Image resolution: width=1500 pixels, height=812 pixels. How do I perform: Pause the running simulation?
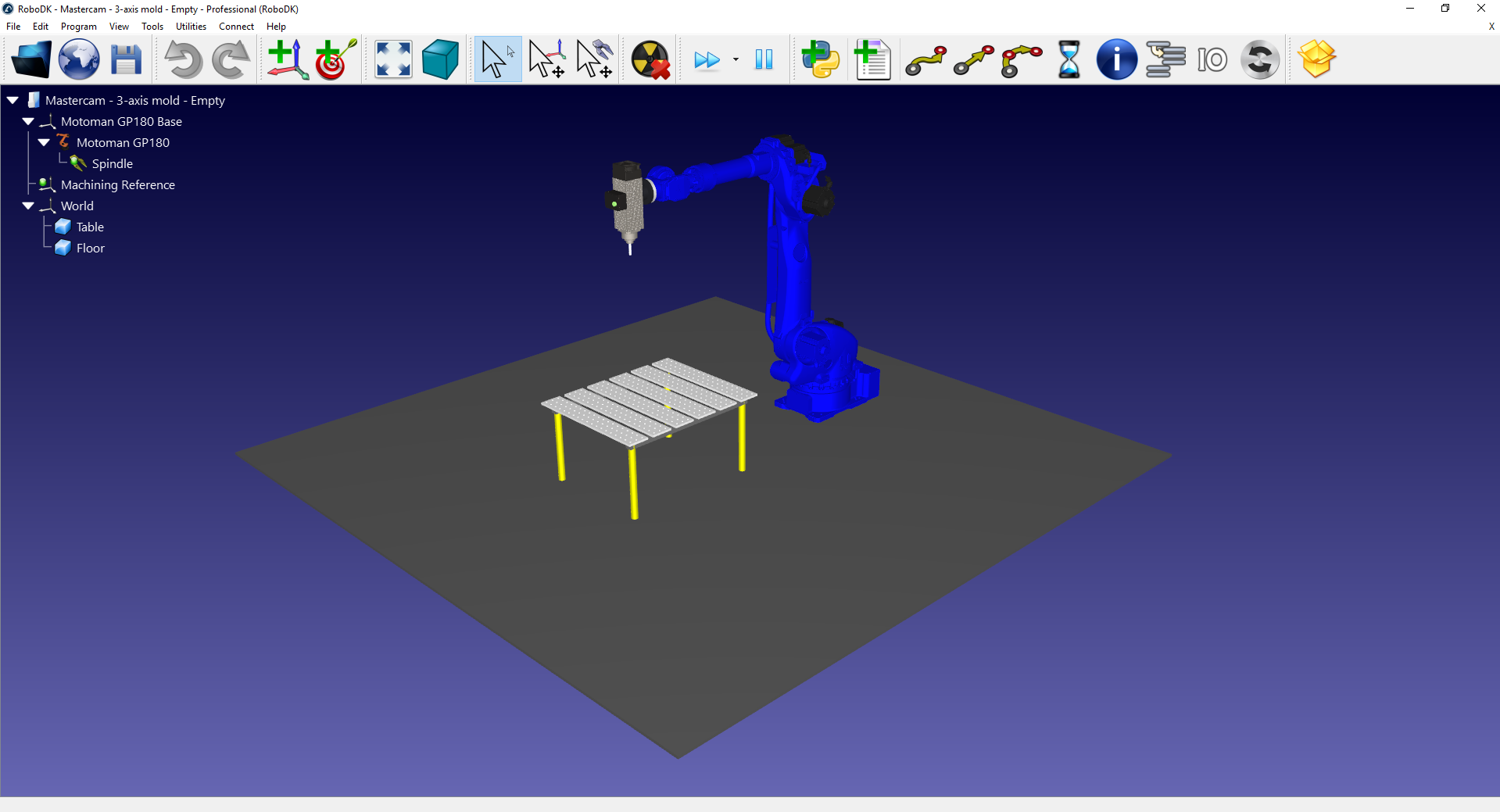point(764,59)
